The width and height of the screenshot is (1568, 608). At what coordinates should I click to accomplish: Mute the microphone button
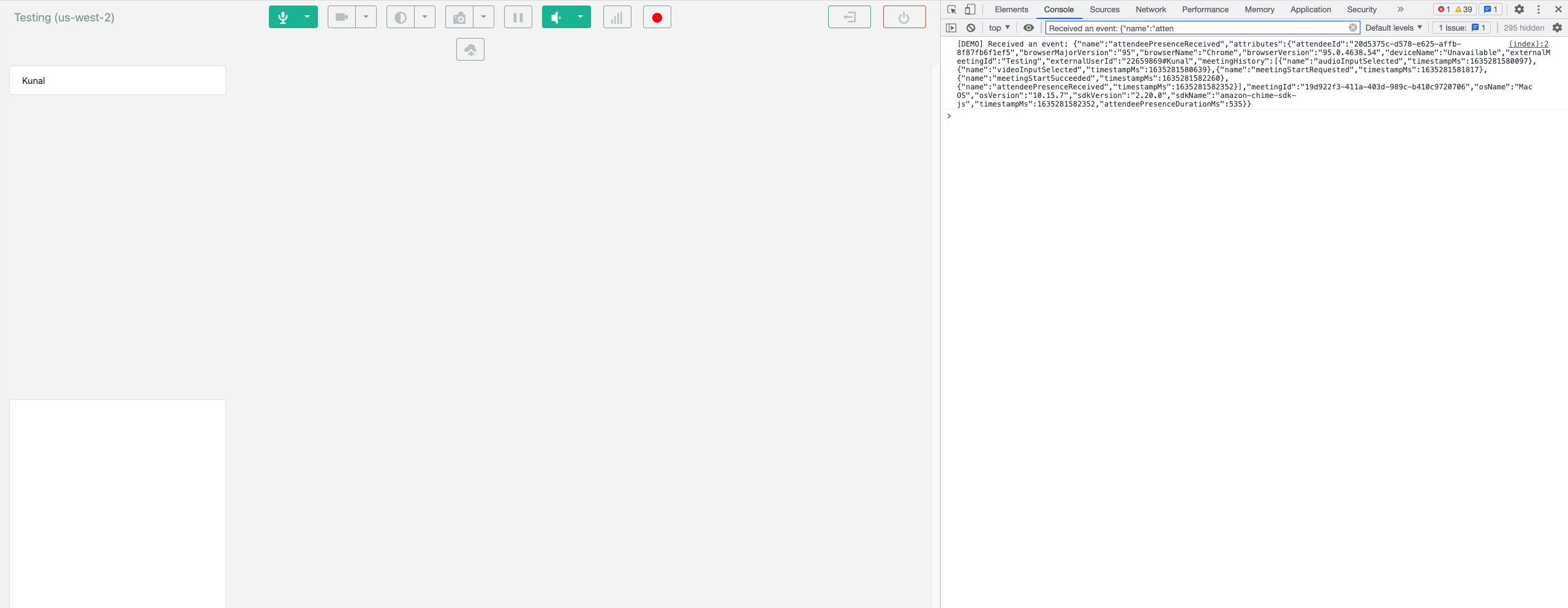(282, 17)
